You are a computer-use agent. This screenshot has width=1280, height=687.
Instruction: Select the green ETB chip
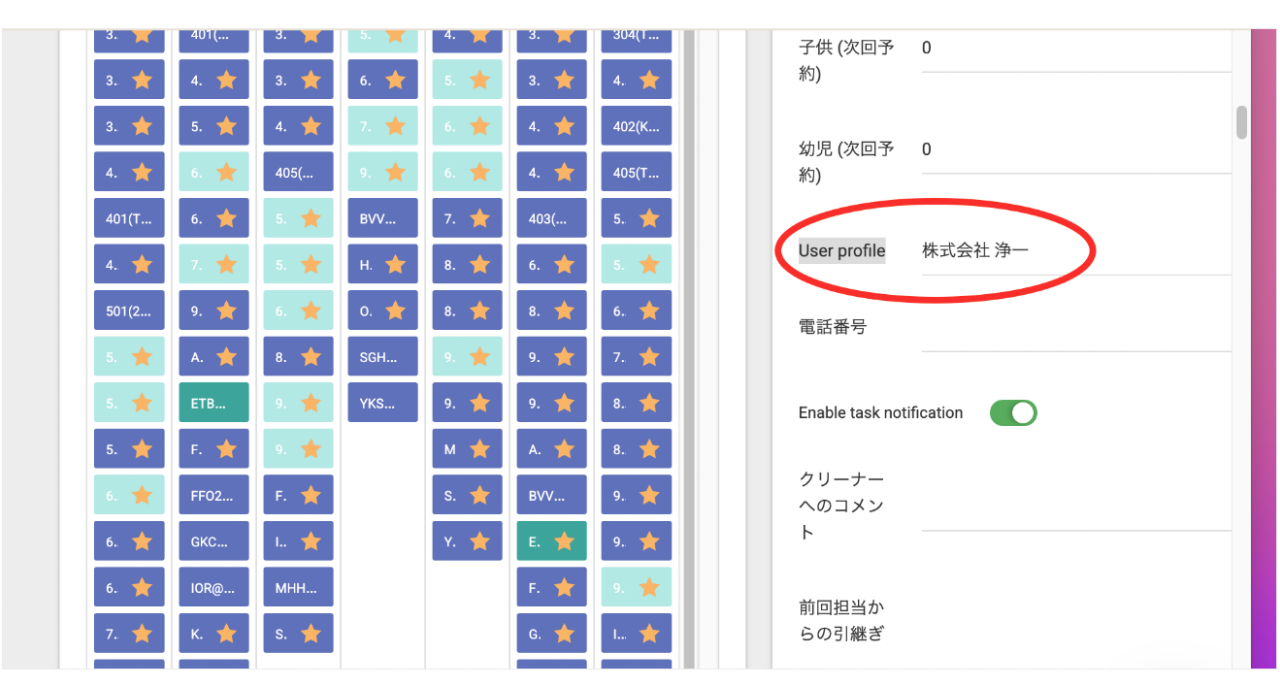214,403
